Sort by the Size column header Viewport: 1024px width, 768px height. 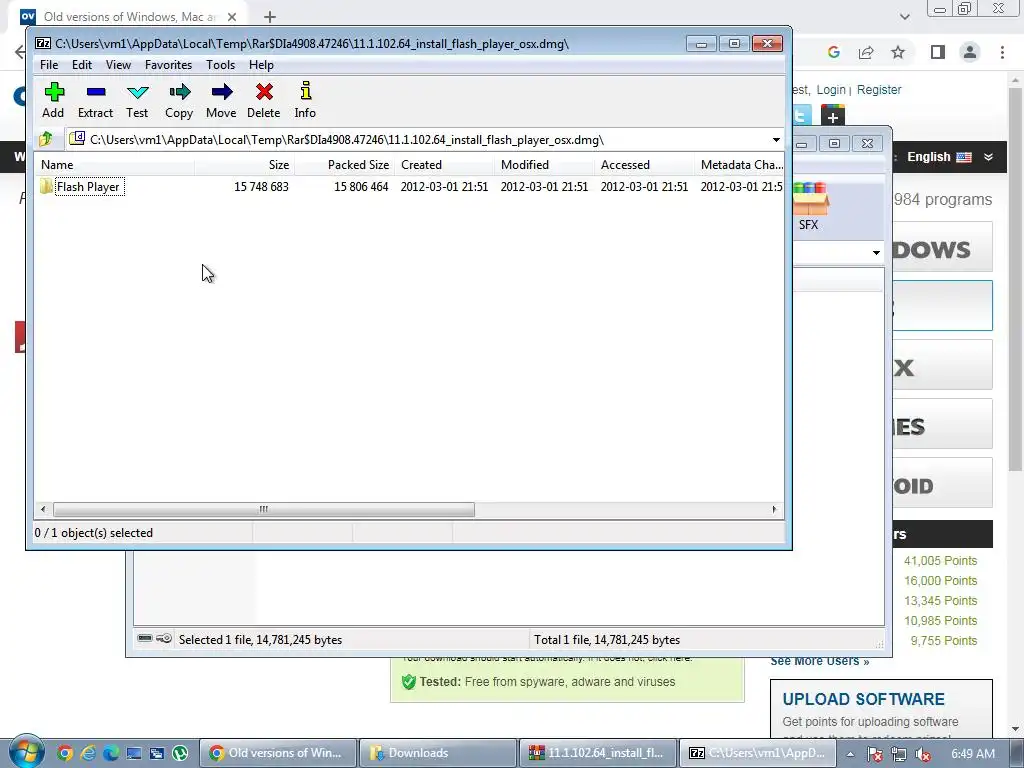pyautogui.click(x=244, y=165)
